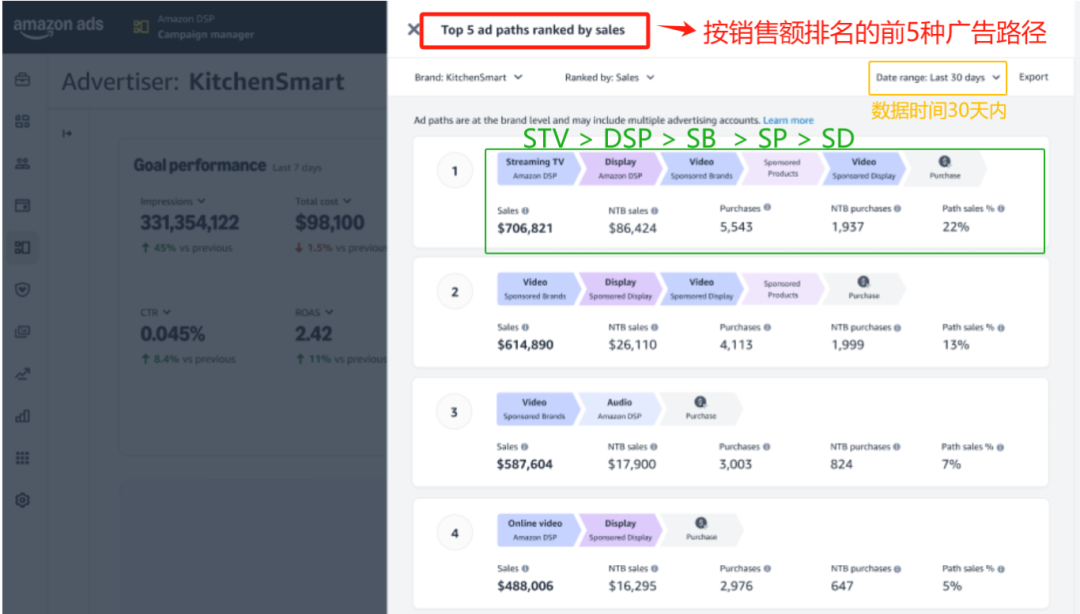Click the info icon next to Sales in path 2
This screenshot has height=614, width=1080.
(x=526, y=327)
